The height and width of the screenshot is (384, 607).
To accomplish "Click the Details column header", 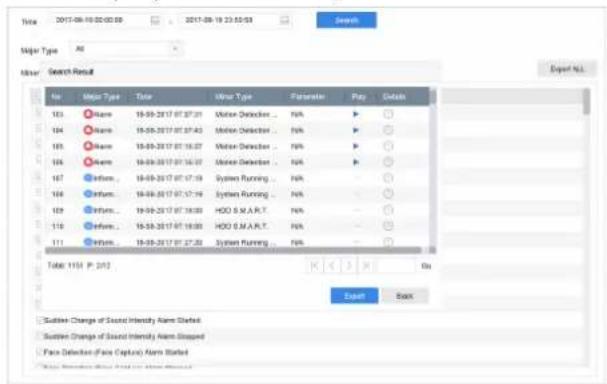I will pyautogui.click(x=394, y=97).
